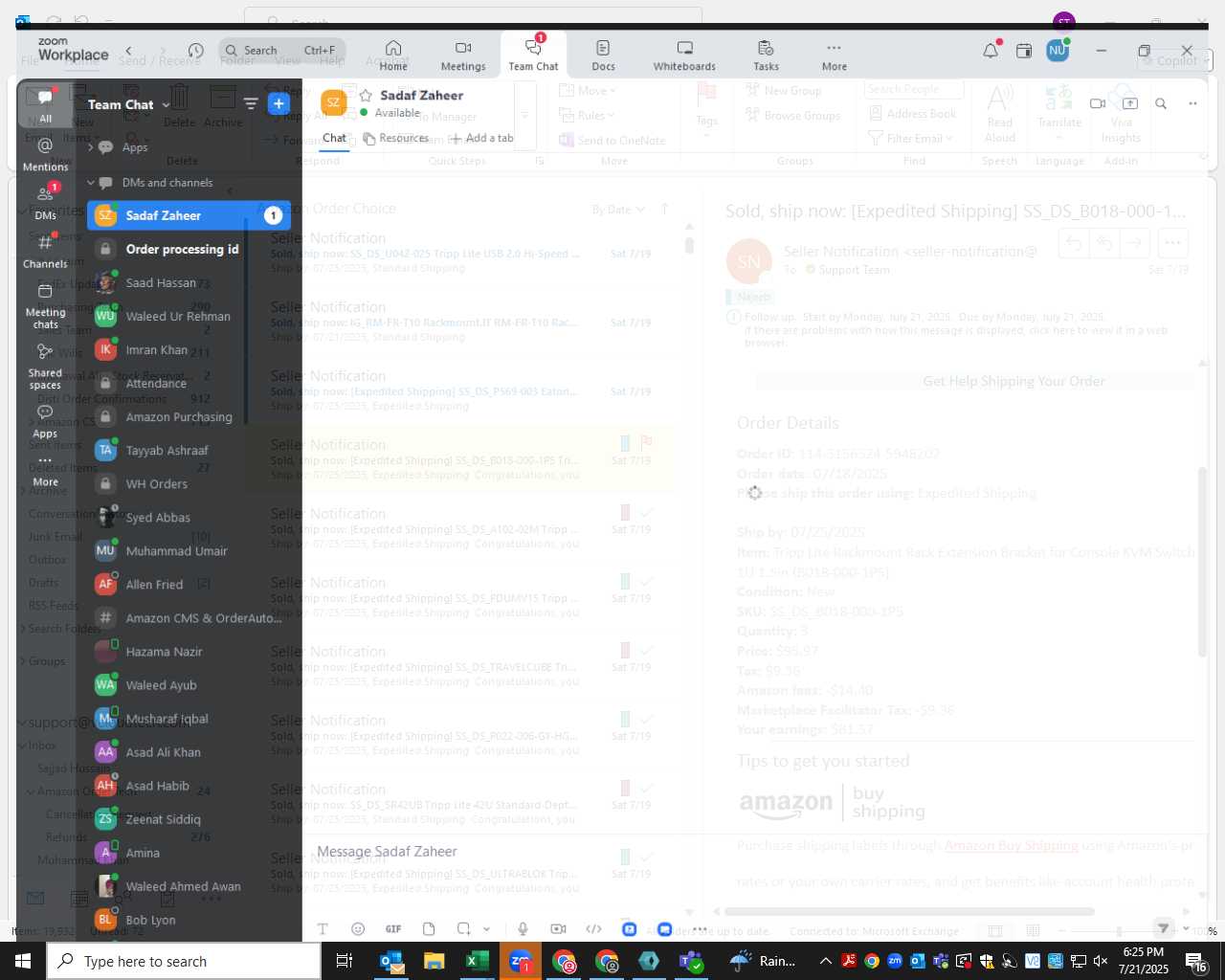Viewport: 1225px width, 980px height.
Task: Open chat with Saad Hassan
Action: [189, 282]
